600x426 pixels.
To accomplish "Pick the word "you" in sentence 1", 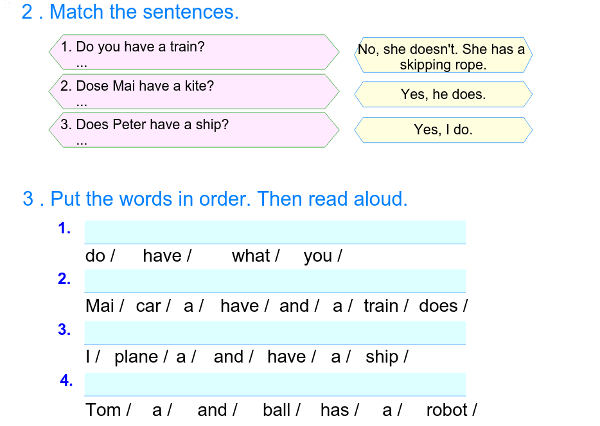I will click(x=317, y=256).
